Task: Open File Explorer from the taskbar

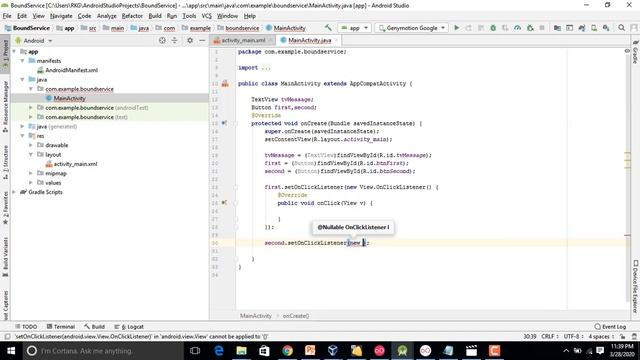Action: click(x=241, y=351)
